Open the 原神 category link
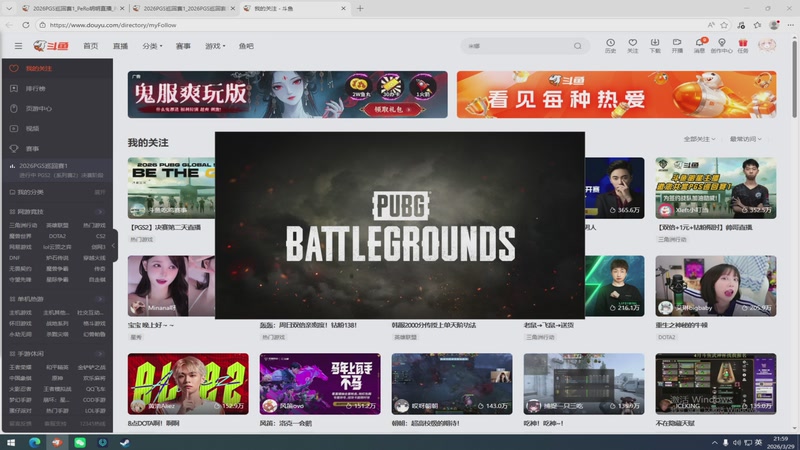800x450 pixels. [57, 378]
